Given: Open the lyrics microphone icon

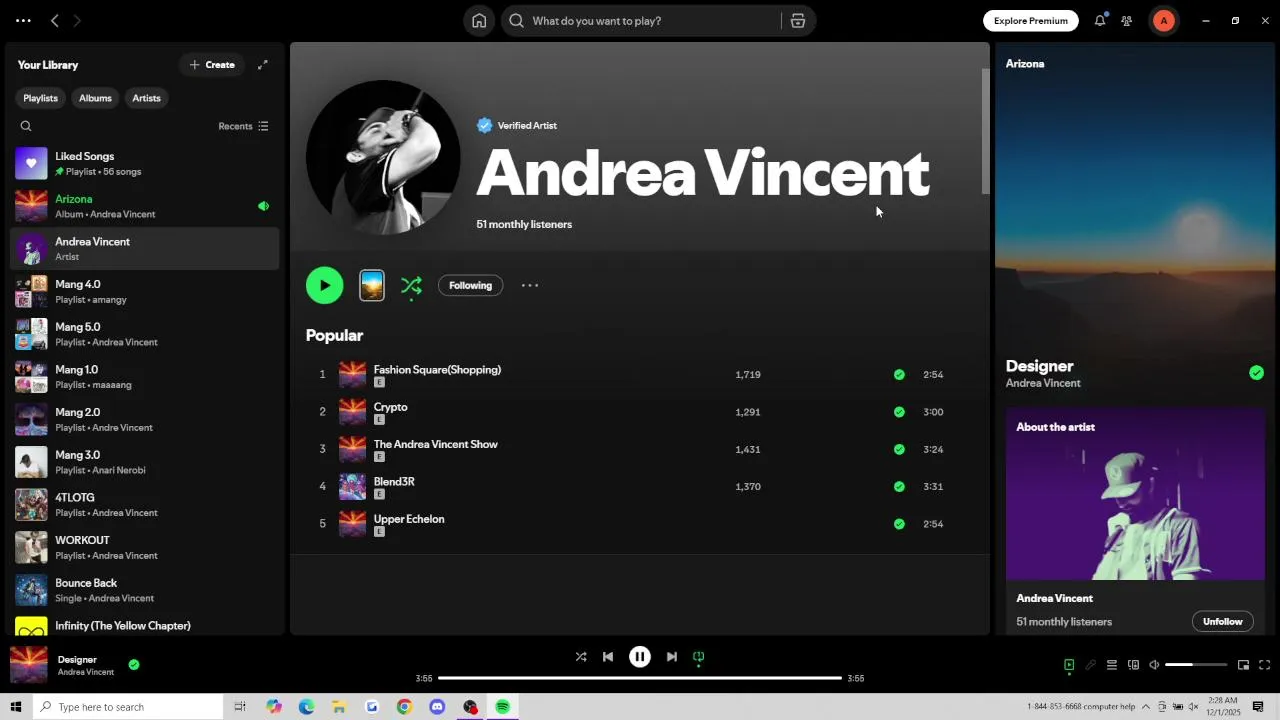Looking at the screenshot, I should (x=1090, y=665).
